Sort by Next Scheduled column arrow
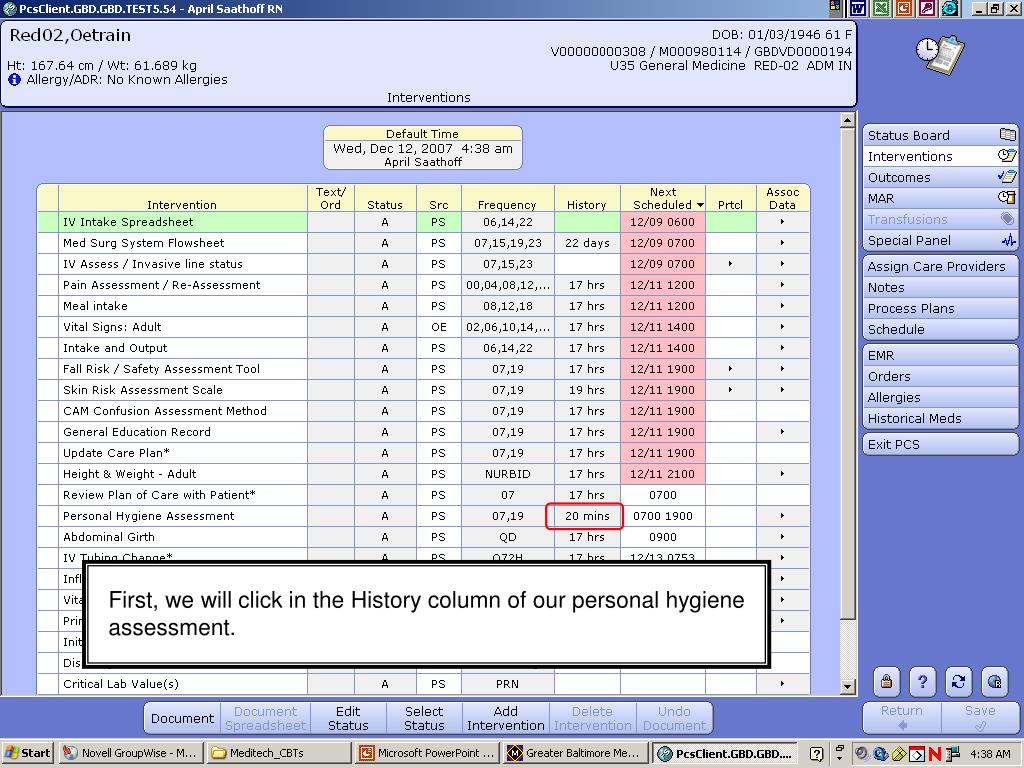 tap(700, 205)
